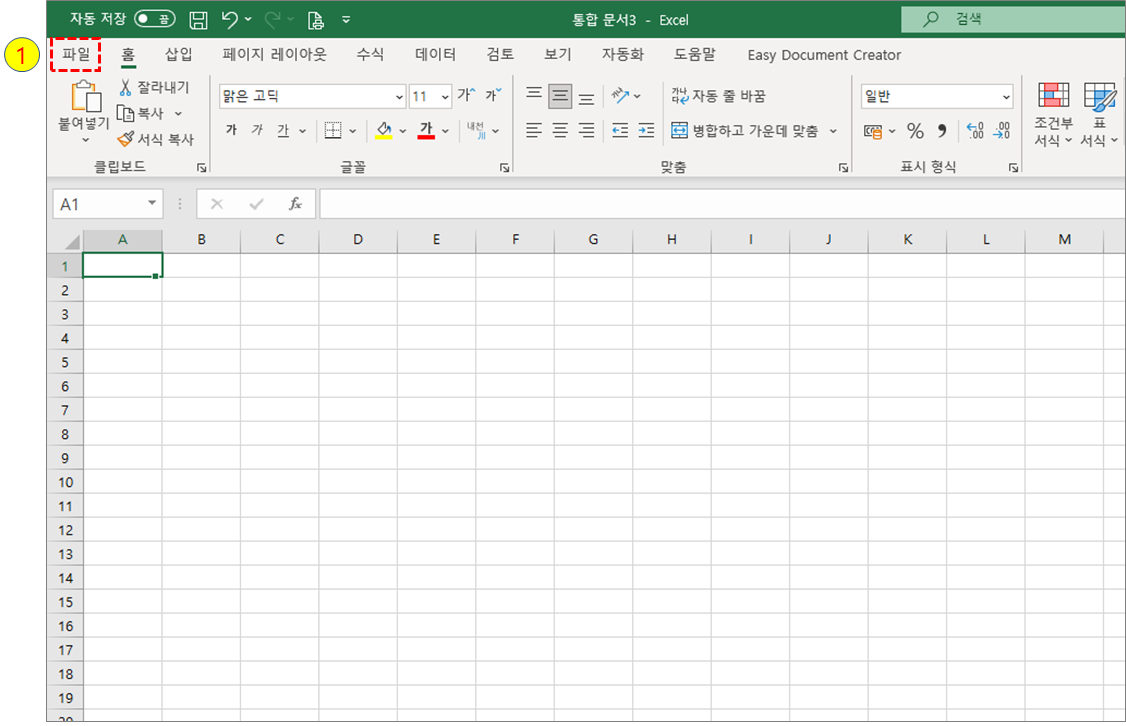Open Format as Table (표 서식)
The image size is (1126, 726).
coord(1099,114)
